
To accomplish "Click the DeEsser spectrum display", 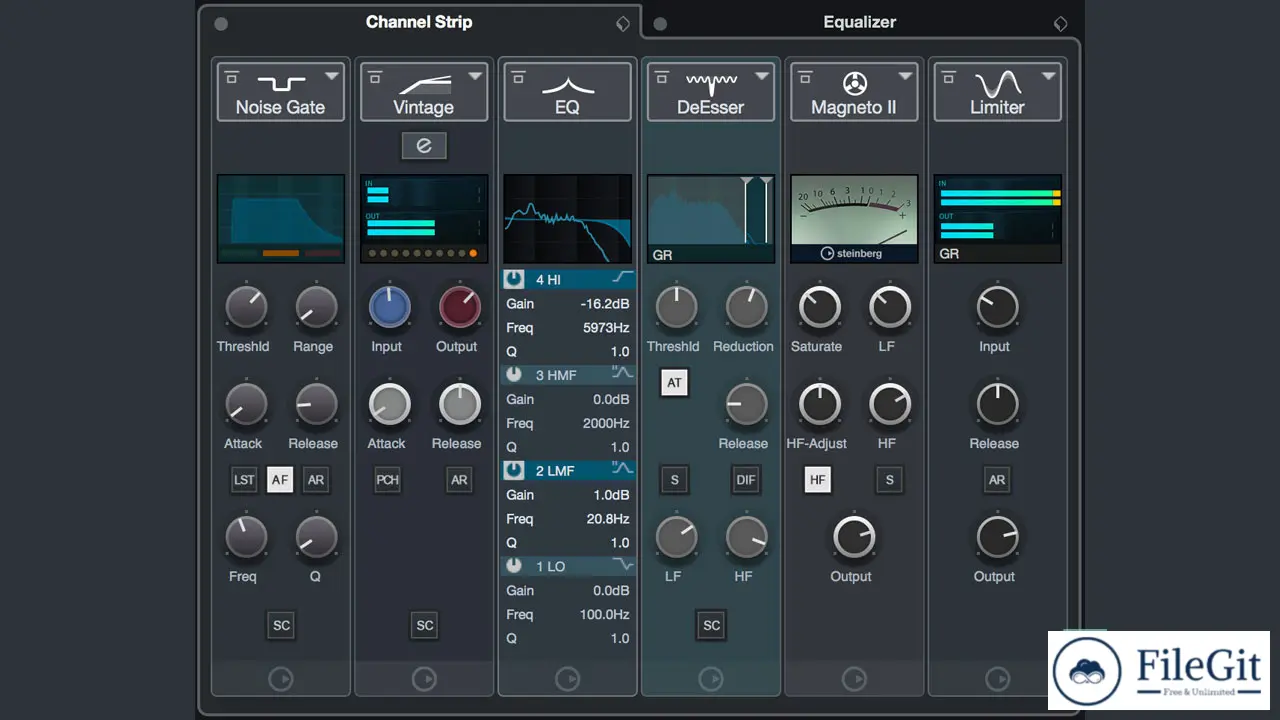I will [x=711, y=219].
